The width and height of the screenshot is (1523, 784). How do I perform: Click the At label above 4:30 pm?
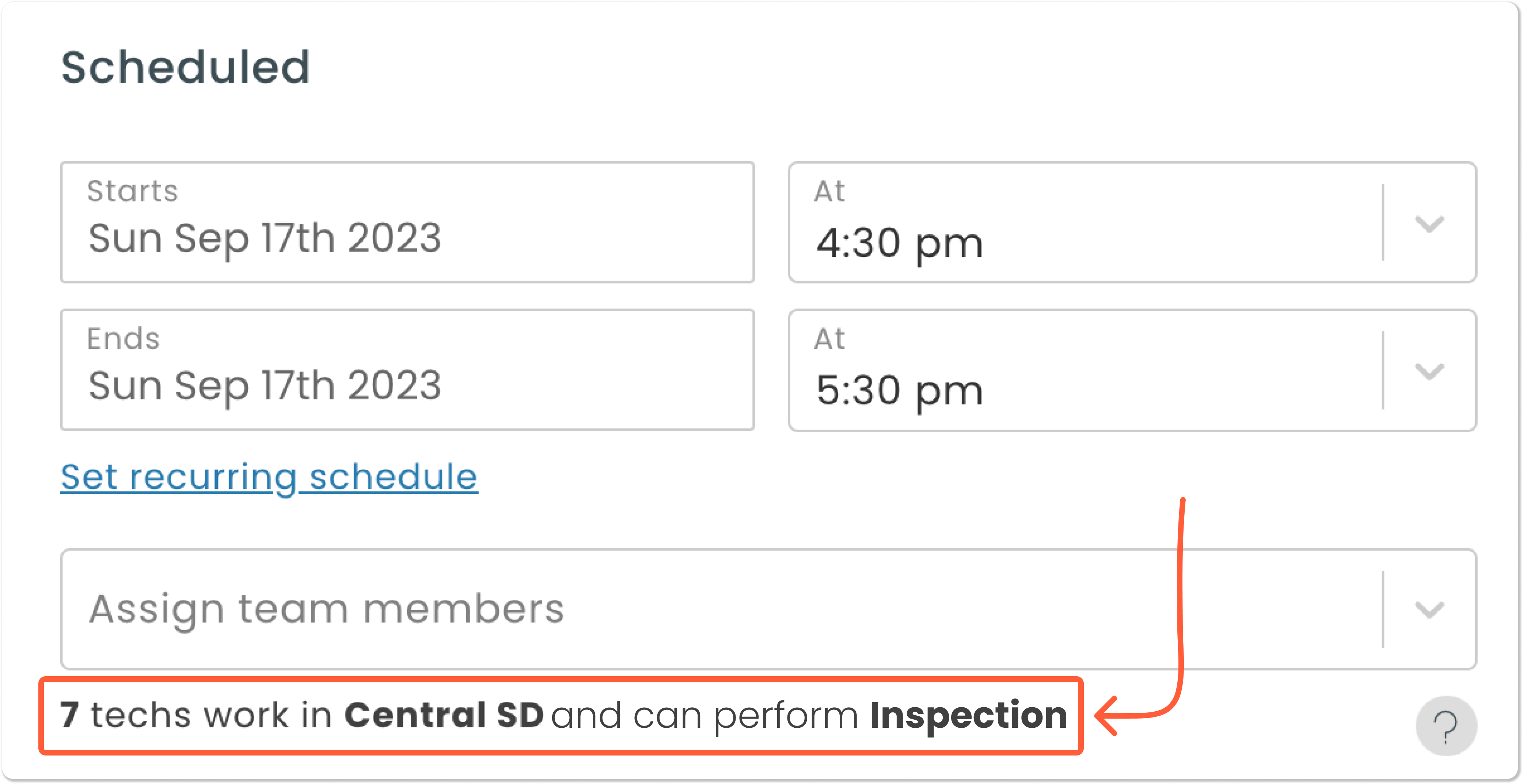[x=829, y=191]
